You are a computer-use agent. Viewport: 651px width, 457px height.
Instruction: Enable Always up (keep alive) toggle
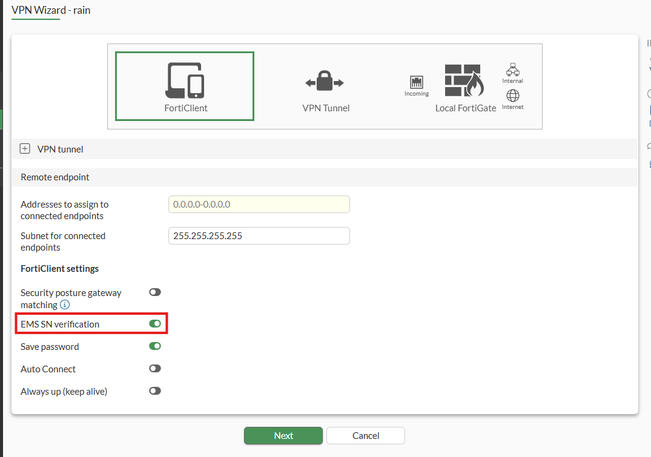coord(155,391)
